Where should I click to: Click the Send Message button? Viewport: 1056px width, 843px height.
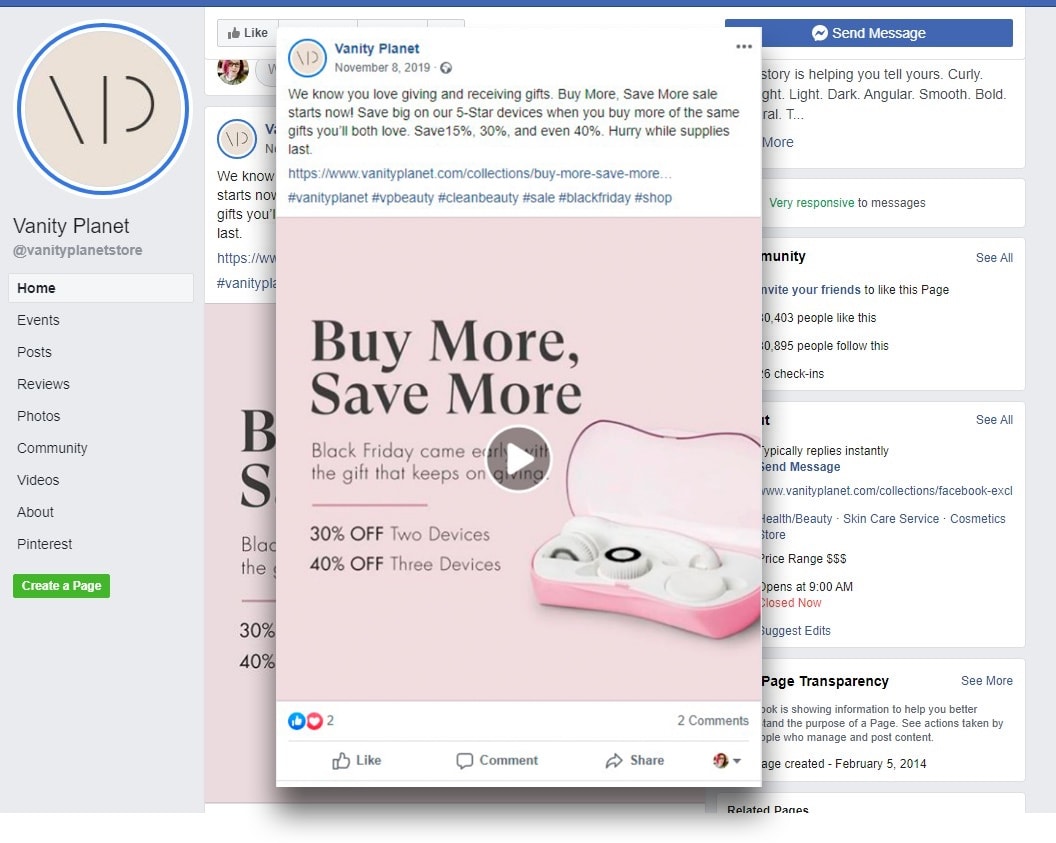[x=868, y=33]
